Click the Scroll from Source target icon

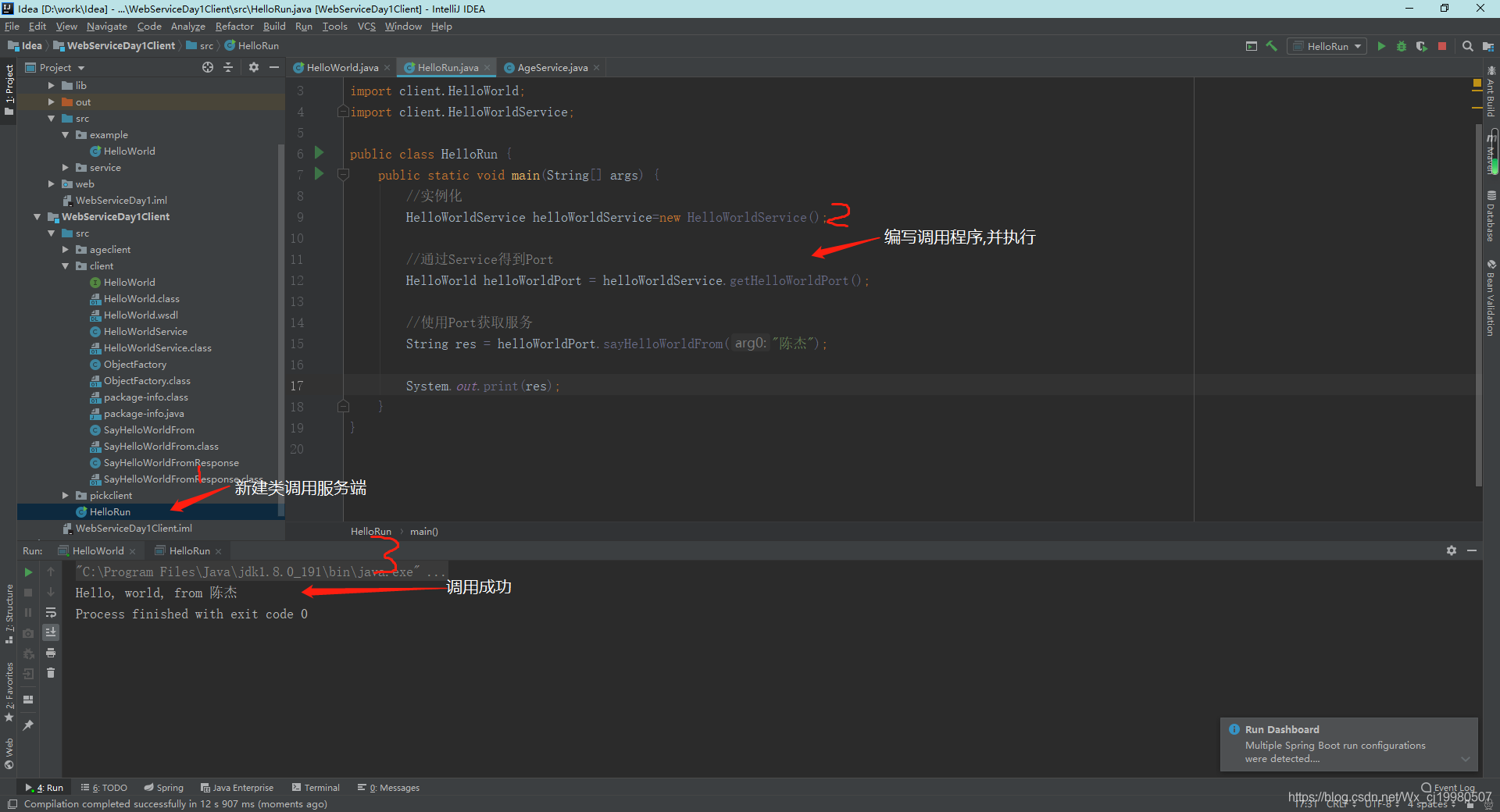(x=208, y=67)
